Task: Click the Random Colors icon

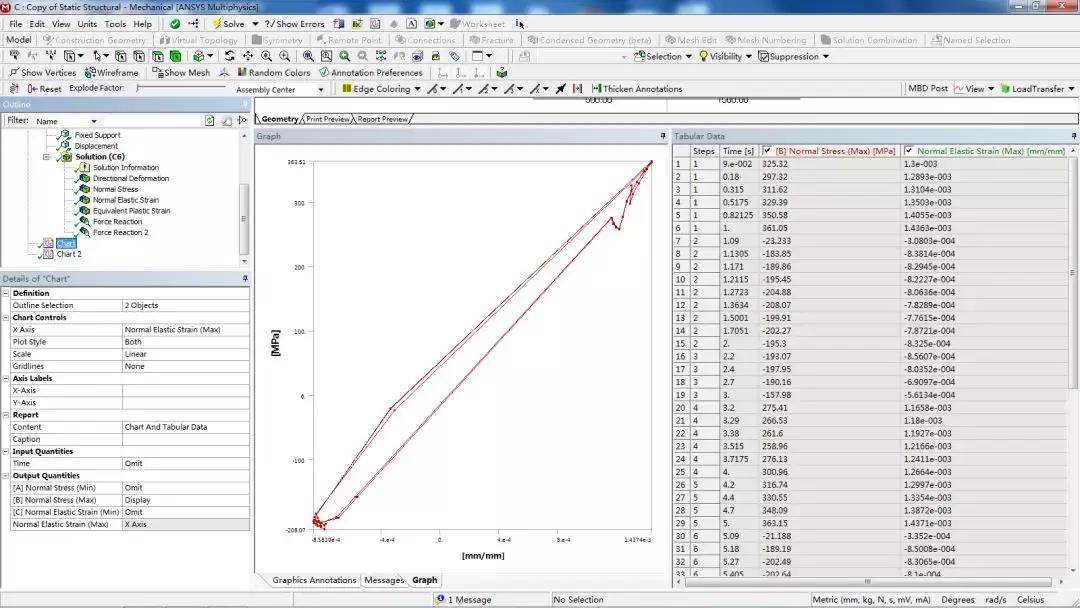Action: pos(243,72)
